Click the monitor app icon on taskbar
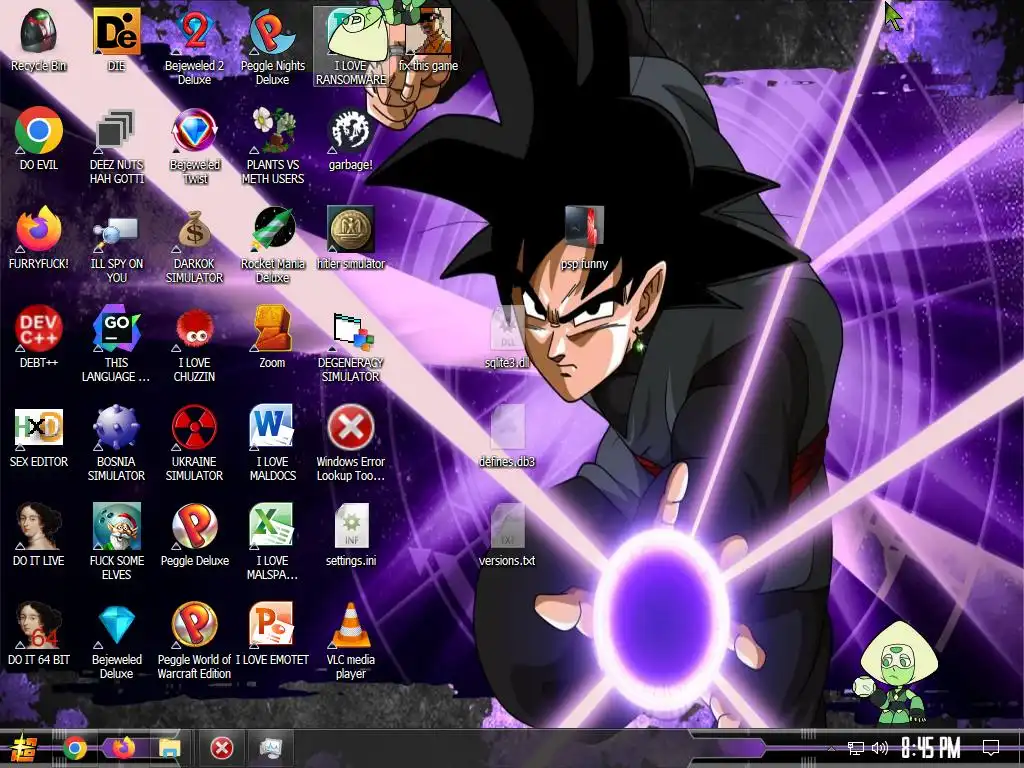 pos(270,748)
